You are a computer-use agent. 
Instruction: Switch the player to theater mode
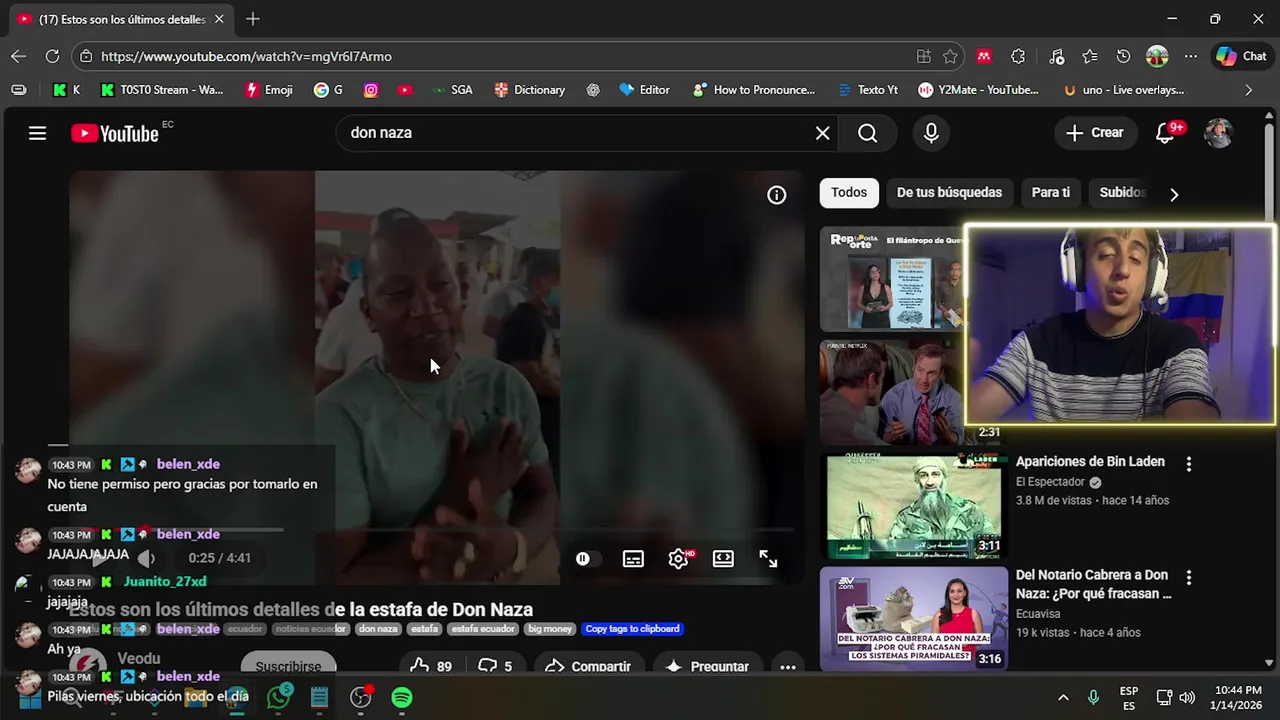pyautogui.click(x=723, y=559)
